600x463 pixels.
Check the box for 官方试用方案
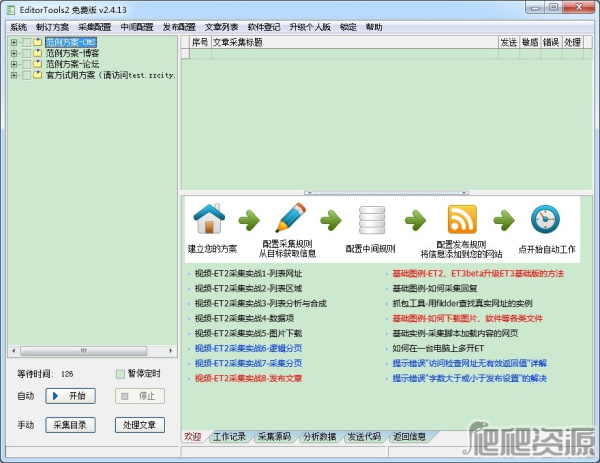26,75
